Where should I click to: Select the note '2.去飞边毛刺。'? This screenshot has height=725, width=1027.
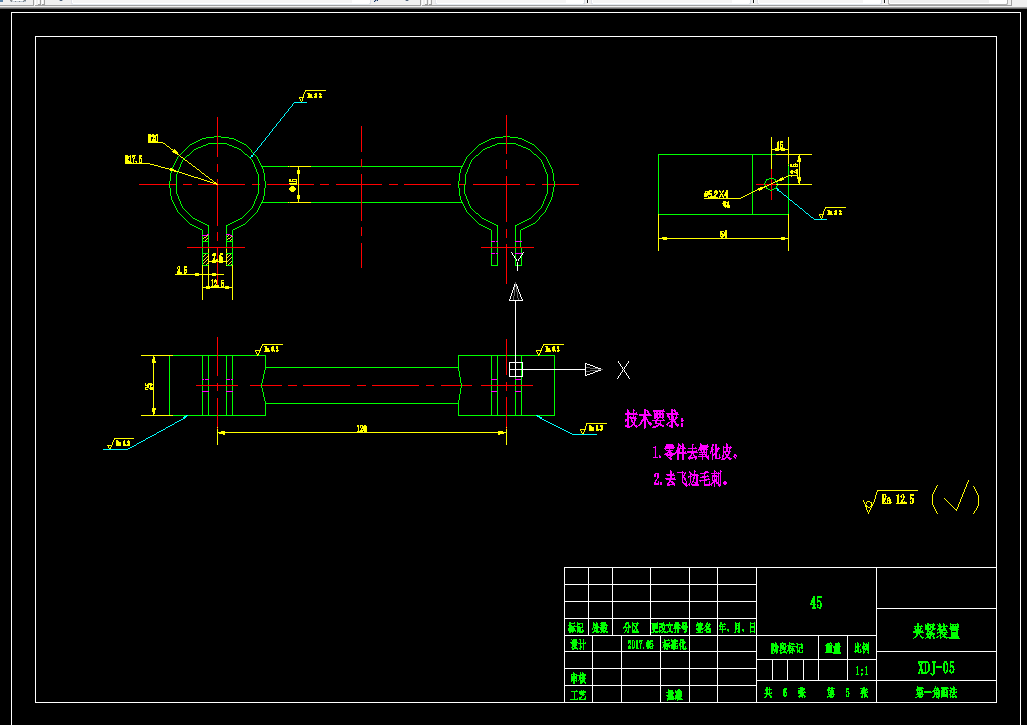pos(690,479)
